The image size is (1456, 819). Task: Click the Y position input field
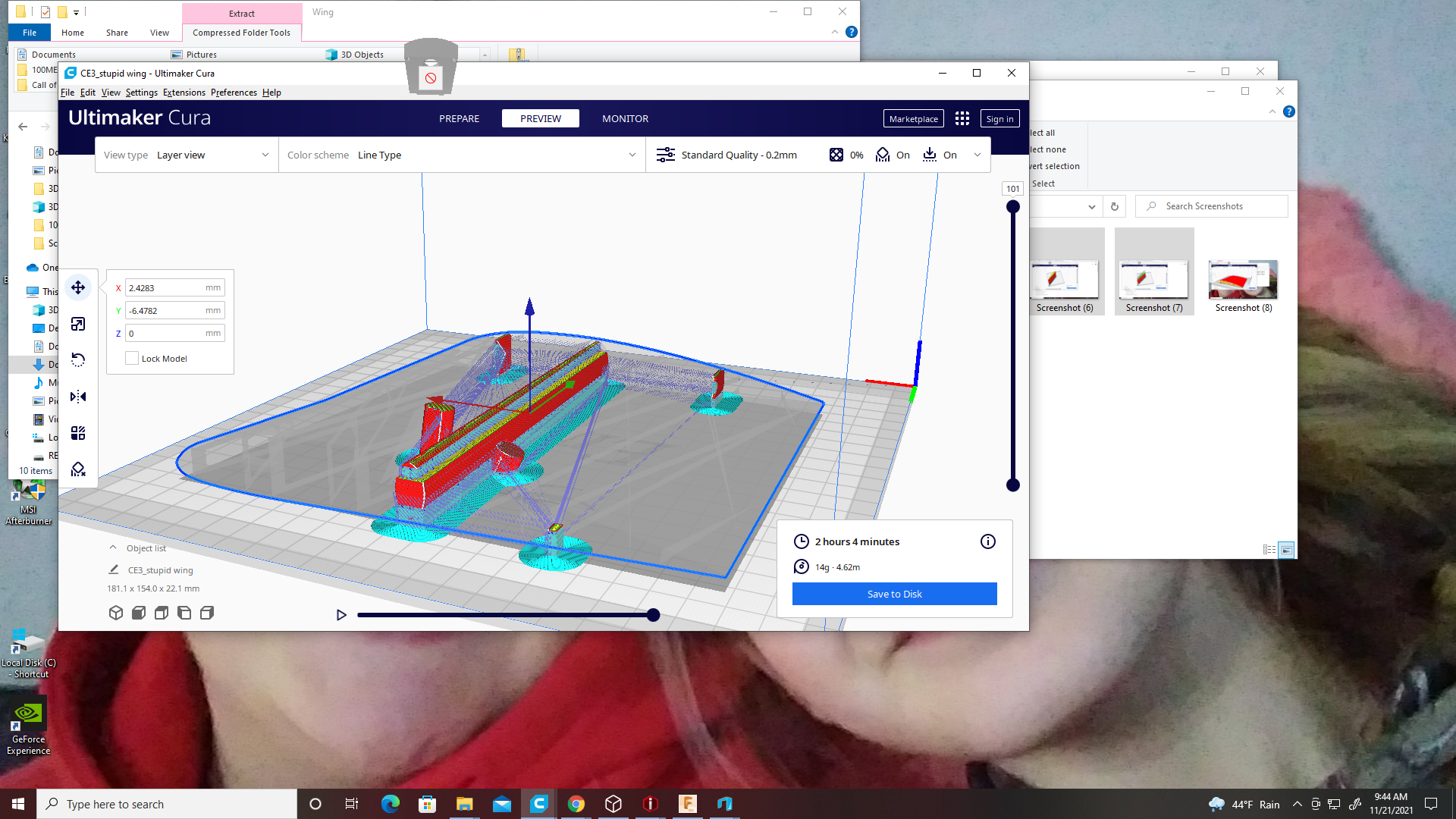[x=175, y=311]
